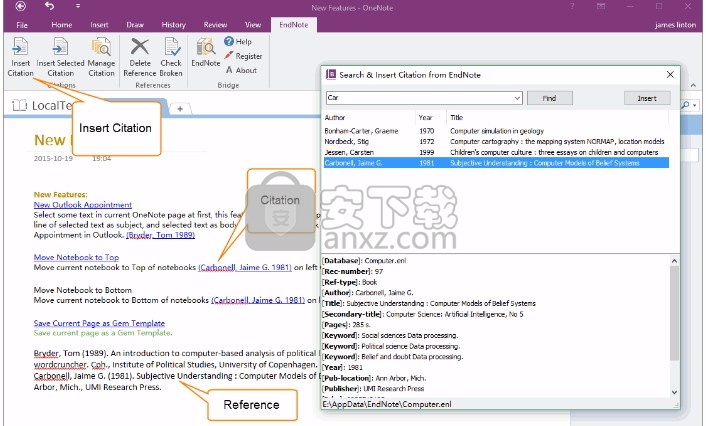Click james linton account name
Image resolution: width=706 pixels, height=426 pixels.
pyautogui.click(x=675, y=25)
